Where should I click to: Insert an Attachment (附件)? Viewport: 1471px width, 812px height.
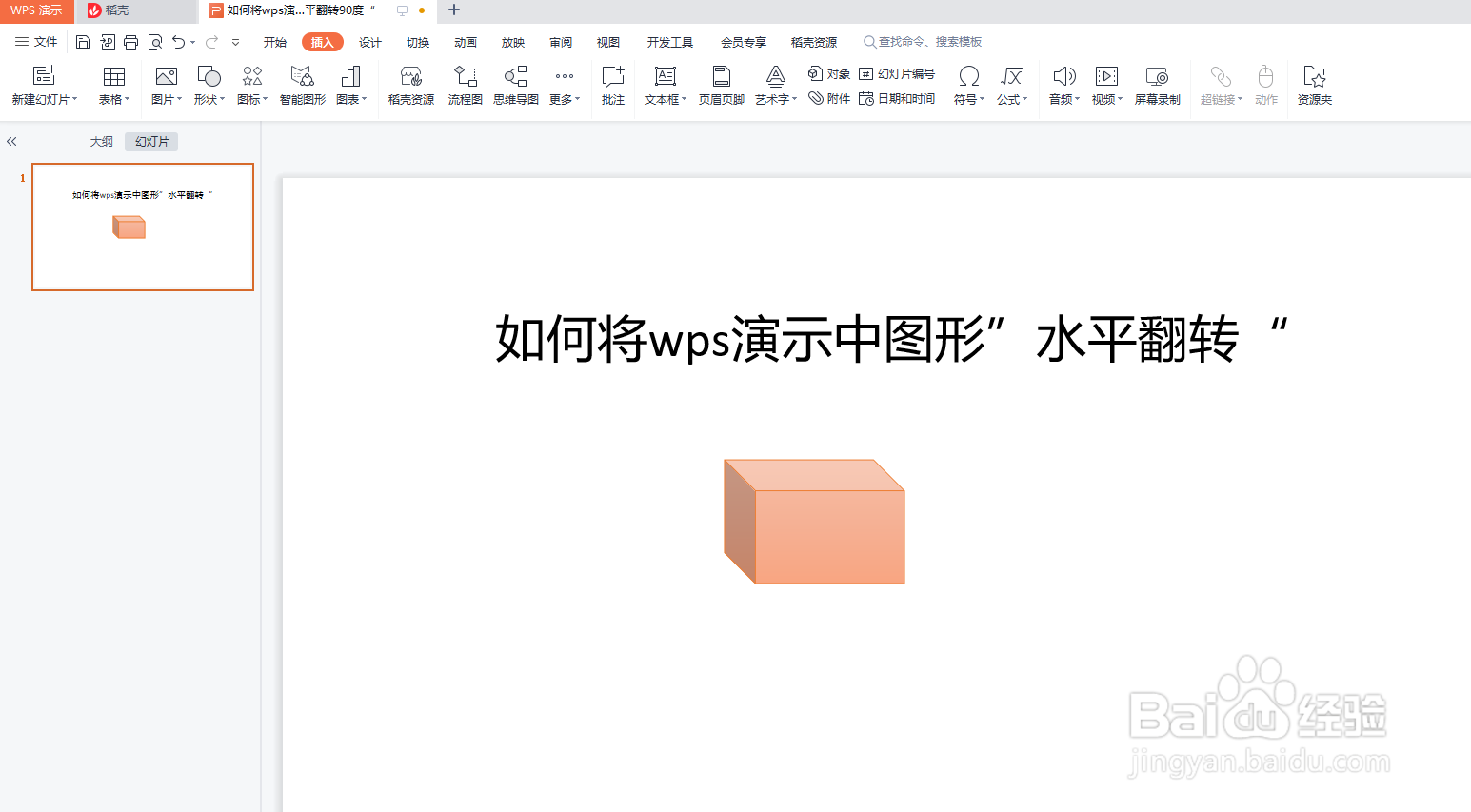(829, 98)
